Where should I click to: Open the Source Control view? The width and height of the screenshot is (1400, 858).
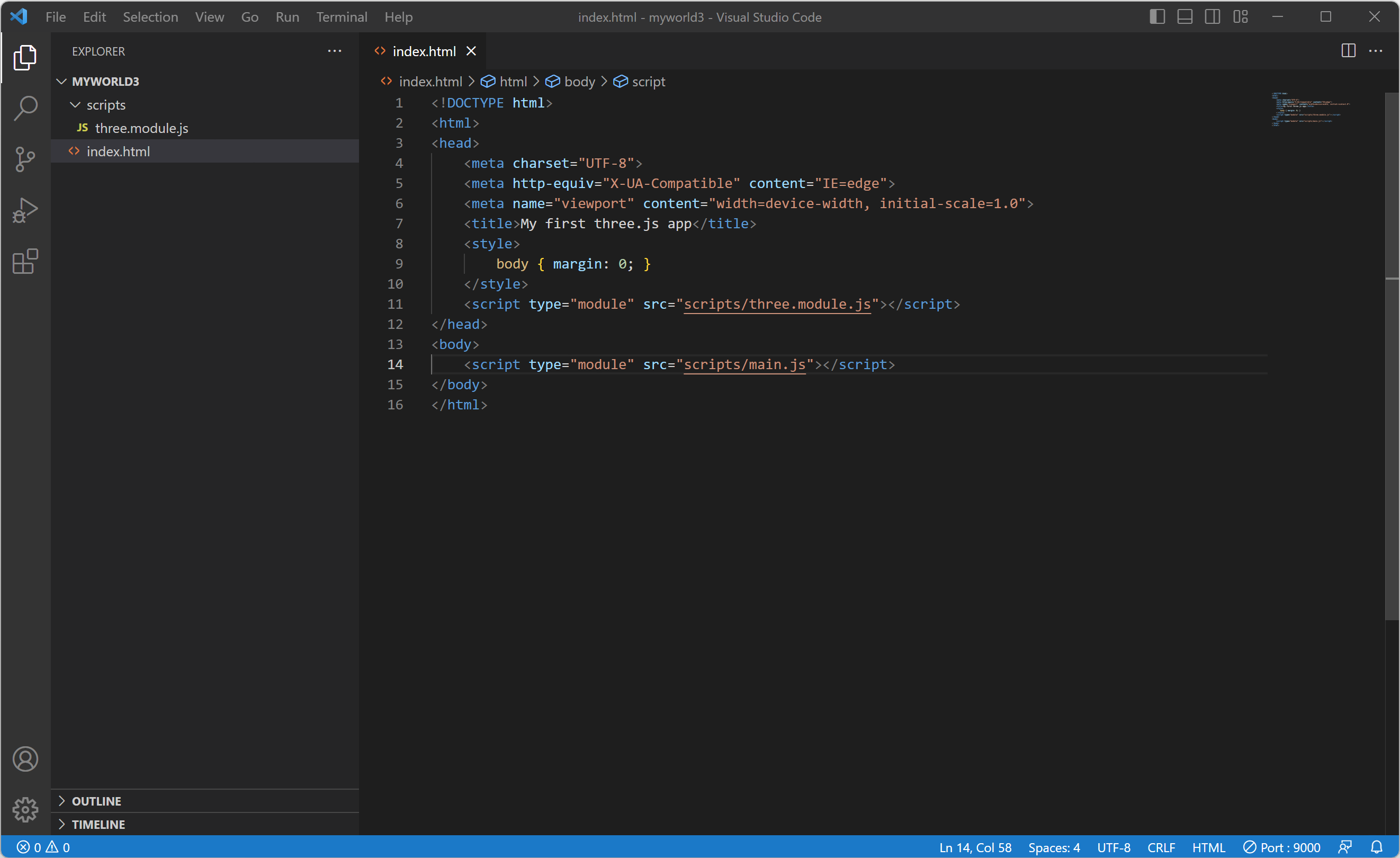point(25,159)
